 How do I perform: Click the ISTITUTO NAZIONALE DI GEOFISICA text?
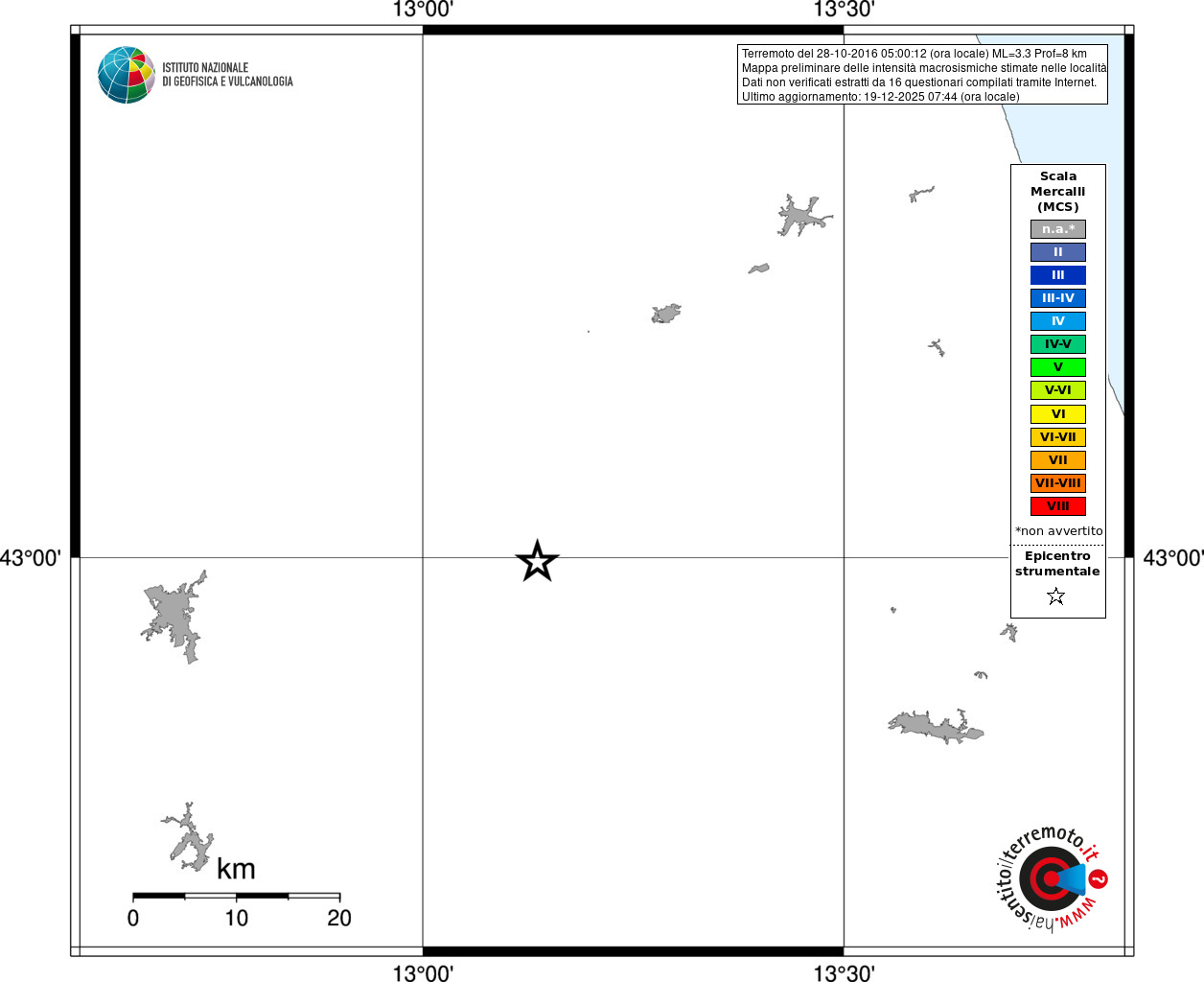227,75
